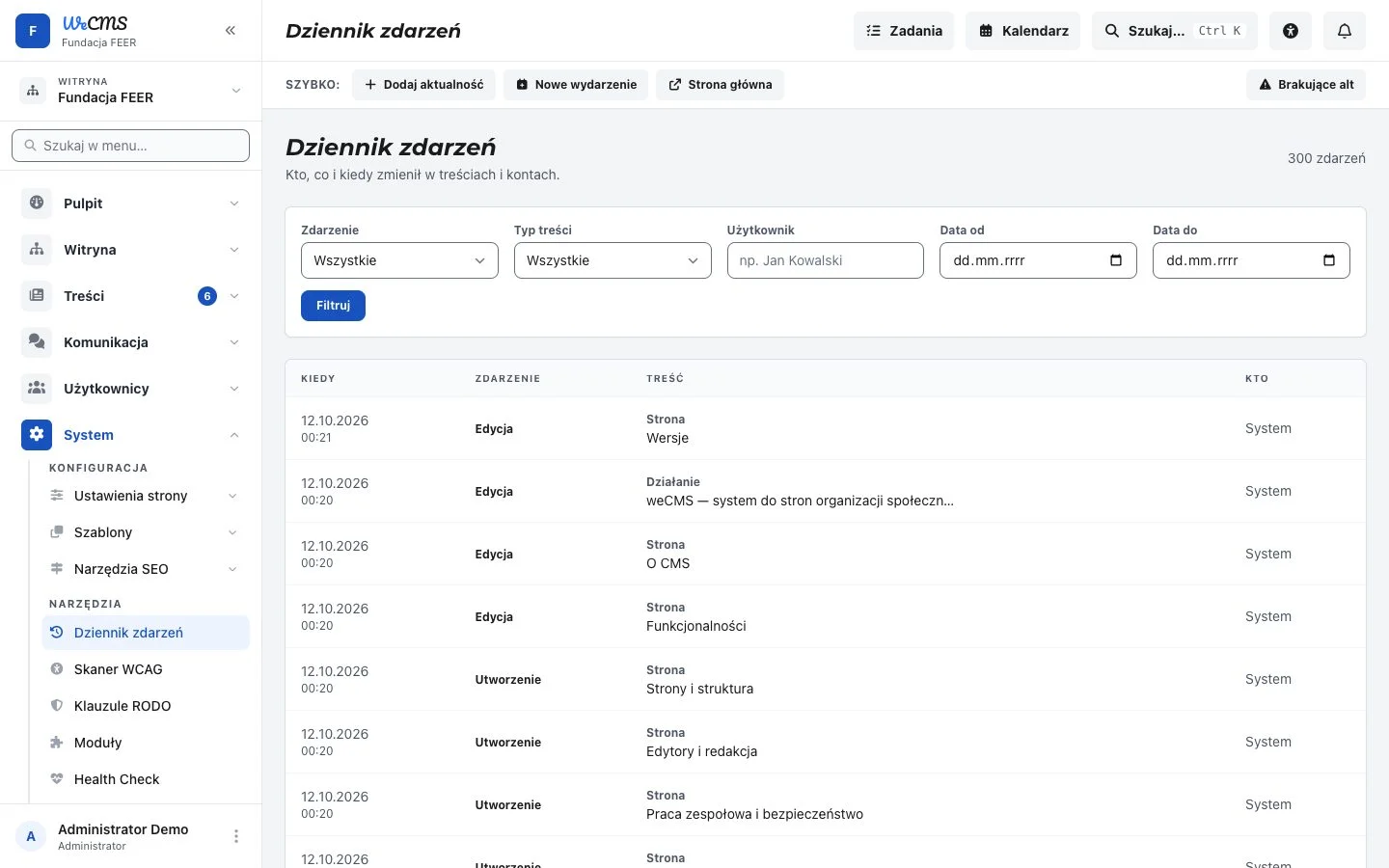The image size is (1389, 868).
Task: Click the Administrator Demo avatar
Action: [x=31, y=836]
